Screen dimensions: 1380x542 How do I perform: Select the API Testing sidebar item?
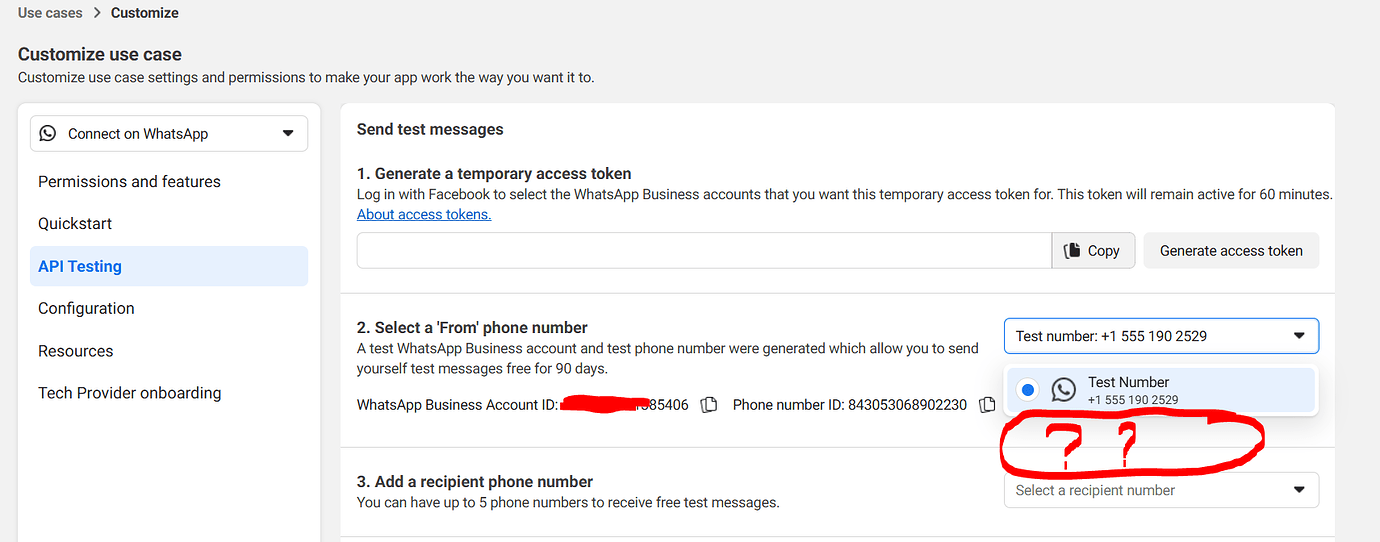tap(80, 266)
